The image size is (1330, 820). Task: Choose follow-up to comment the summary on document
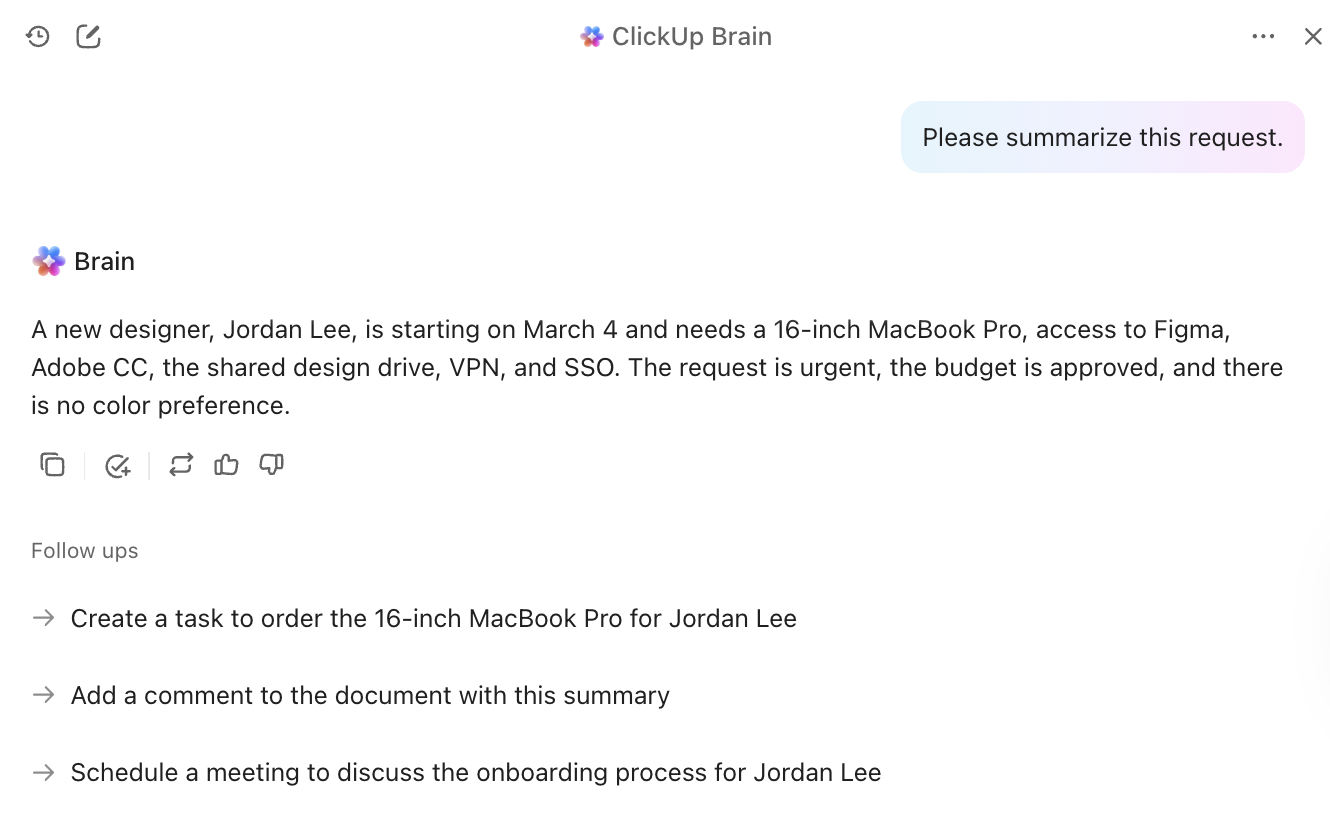(x=369, y=695)
